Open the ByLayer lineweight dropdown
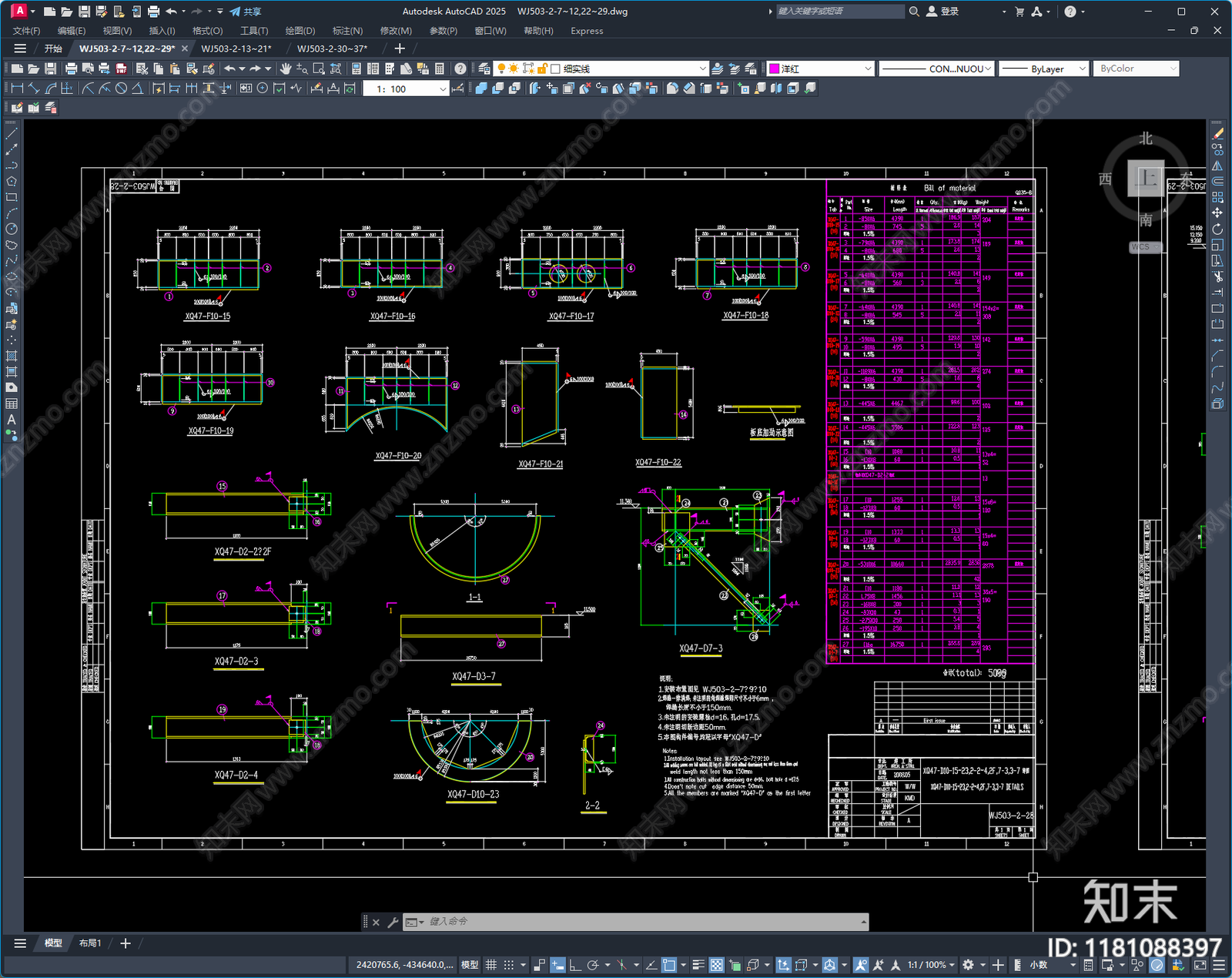The height and width of the screenshot is (978, 1232). pos(1082,69)
